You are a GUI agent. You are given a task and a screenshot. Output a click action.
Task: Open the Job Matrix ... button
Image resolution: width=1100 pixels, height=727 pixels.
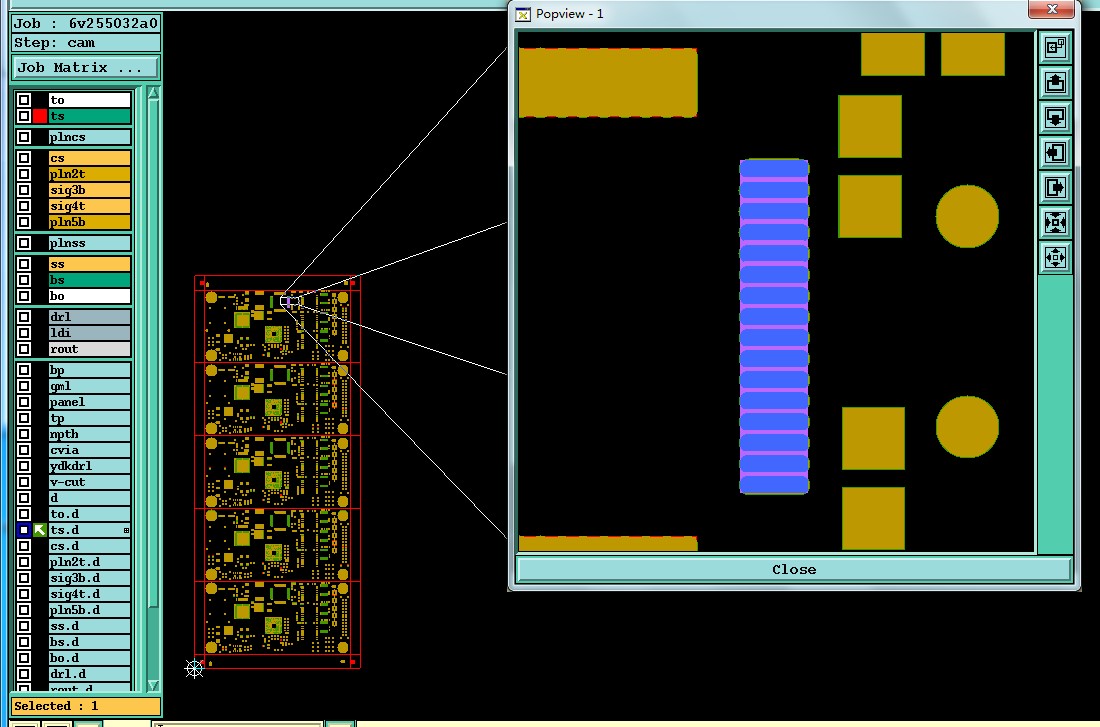(x=86, y=67)
